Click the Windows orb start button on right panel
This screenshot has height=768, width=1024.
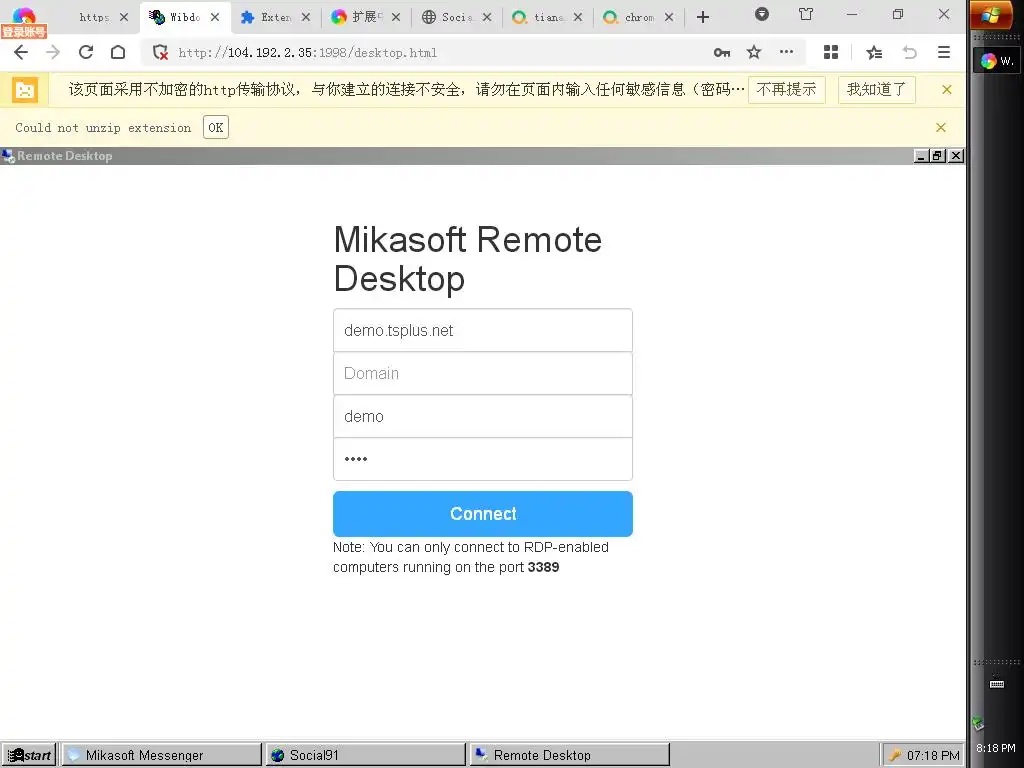[x=991, y=16]
